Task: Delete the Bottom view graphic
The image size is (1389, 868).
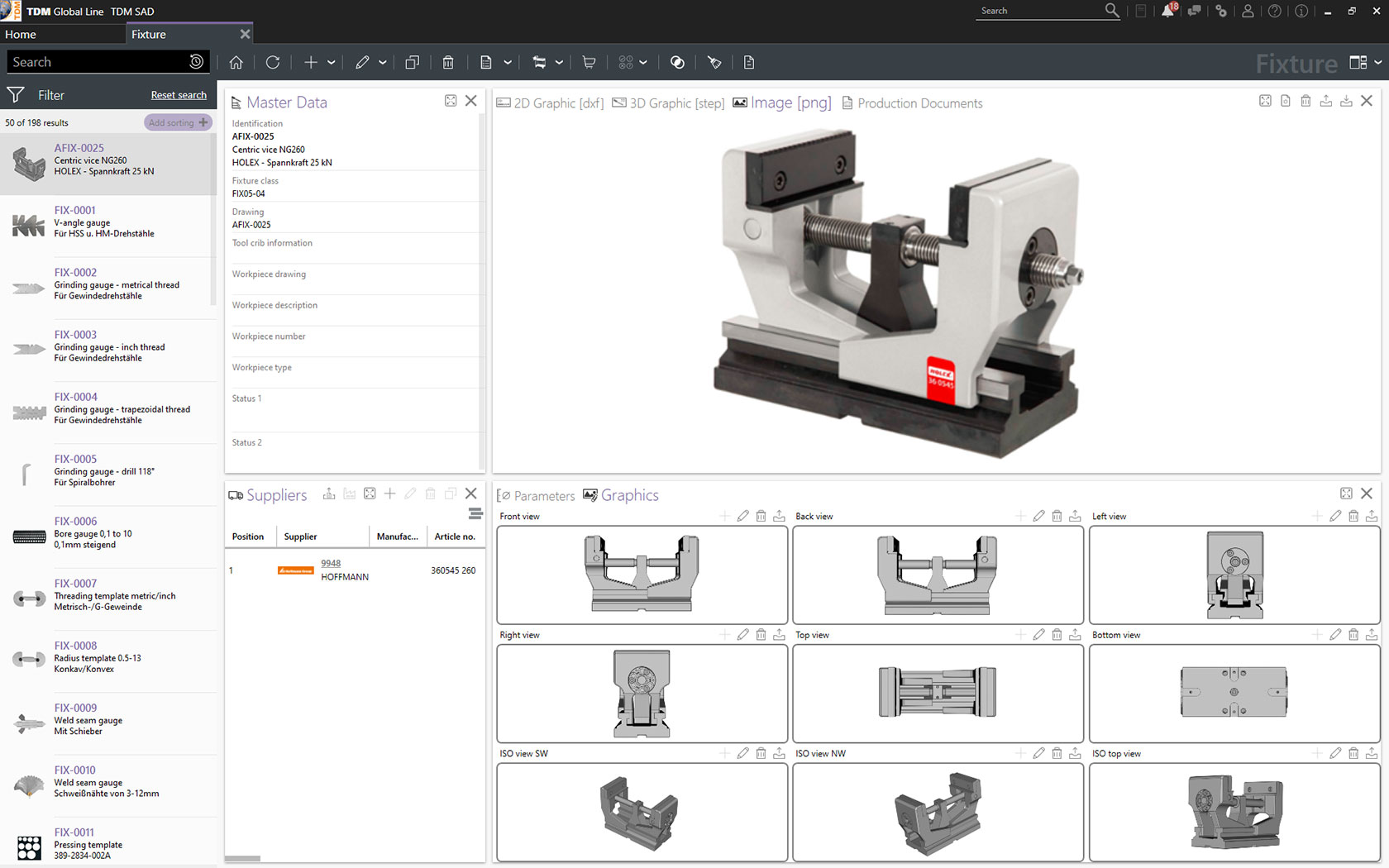Action: tap(1353, 635)
